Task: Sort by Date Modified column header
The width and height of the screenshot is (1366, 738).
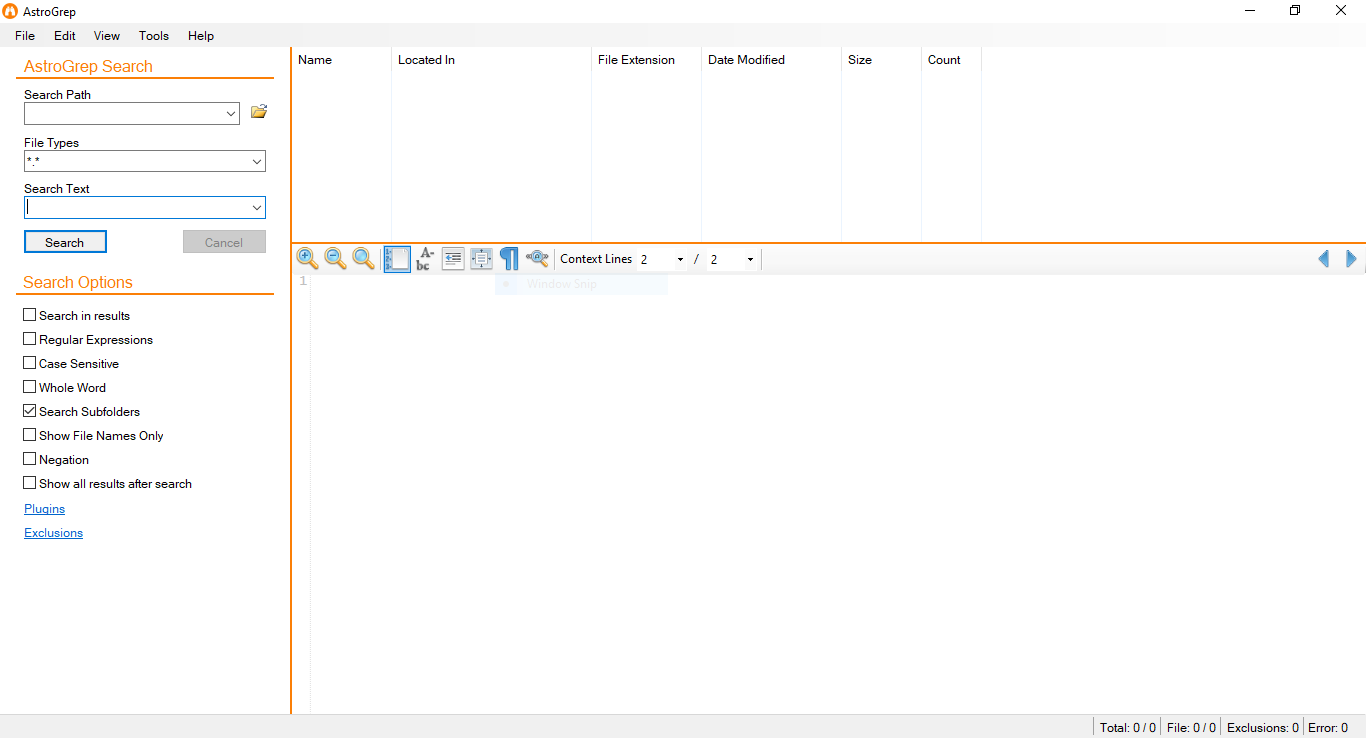Action: (x=771, y=60)
